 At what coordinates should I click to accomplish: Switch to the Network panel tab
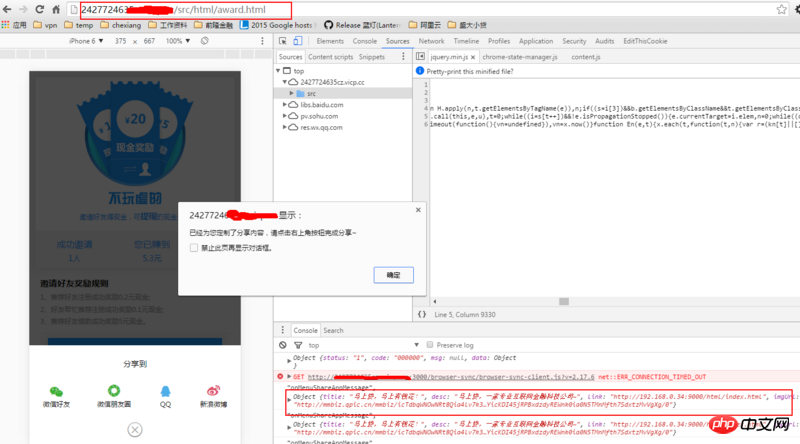432,41
